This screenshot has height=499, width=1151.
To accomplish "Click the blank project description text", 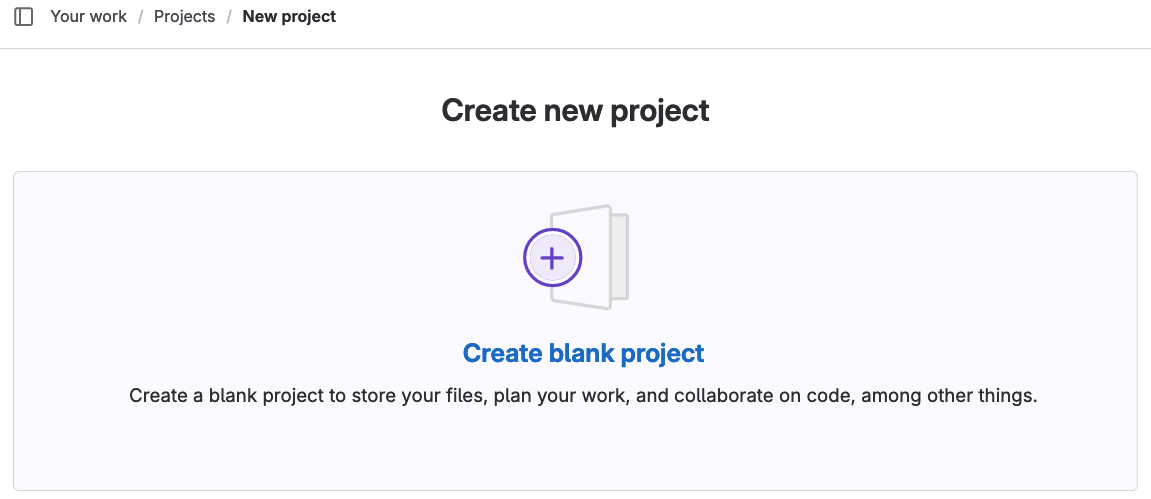I will (583, 396).
